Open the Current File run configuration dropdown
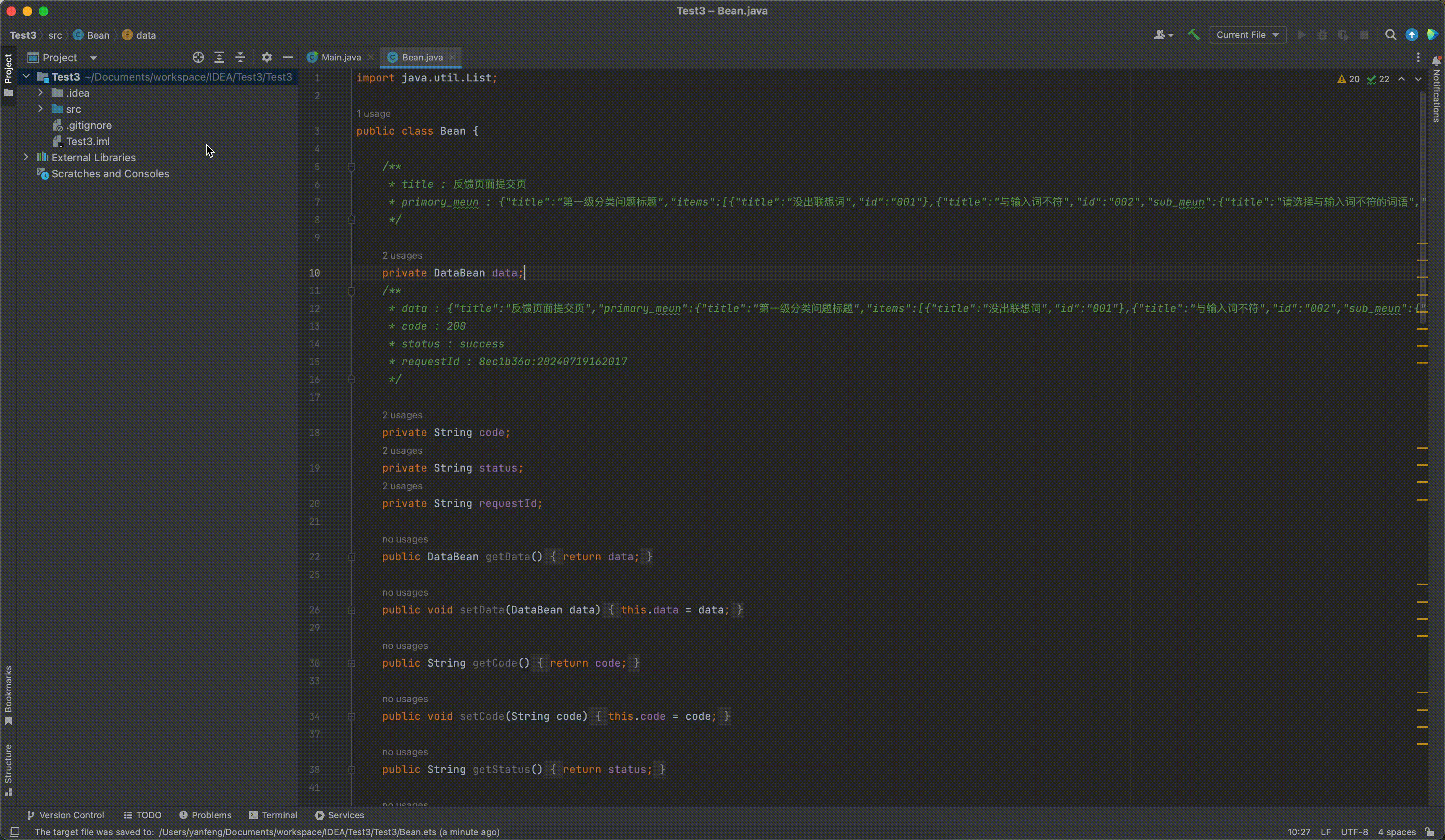The image size is (1445, 840). tap(1248, 35)
